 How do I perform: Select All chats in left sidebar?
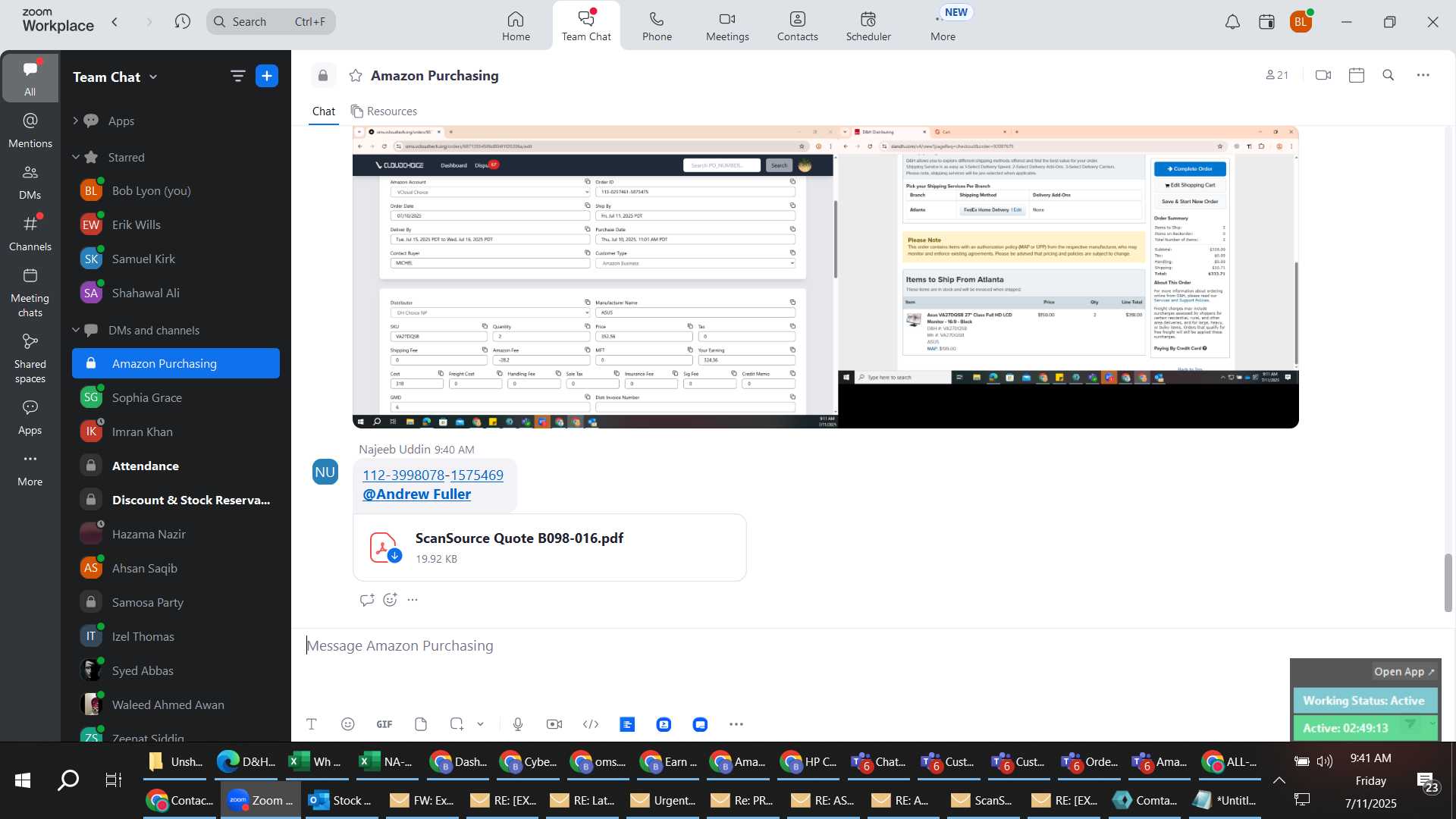(x=30, y=78)
